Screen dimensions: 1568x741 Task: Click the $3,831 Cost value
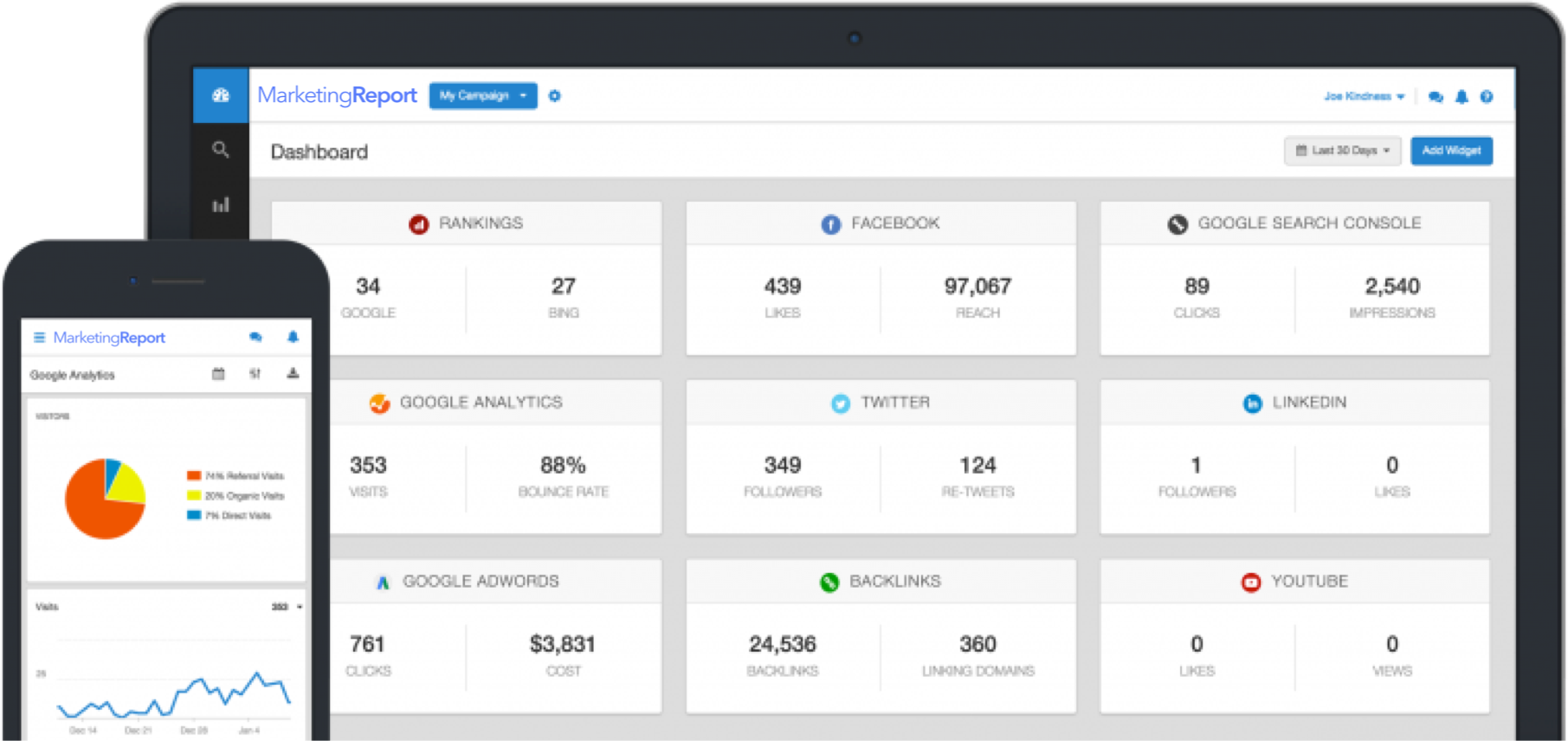pyautogui.click(x=563, y=645)
